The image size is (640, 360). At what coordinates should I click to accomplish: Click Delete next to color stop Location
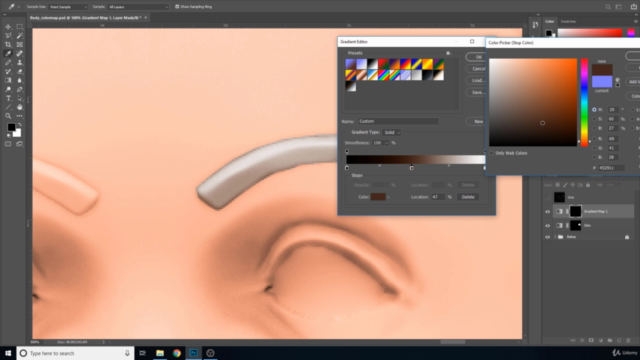(468, 197)
